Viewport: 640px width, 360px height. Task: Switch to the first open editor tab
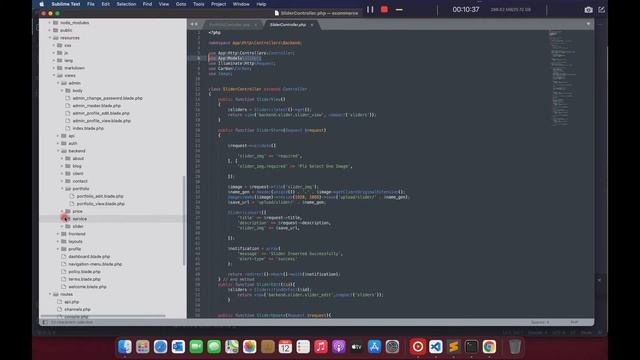coord(230,24)
